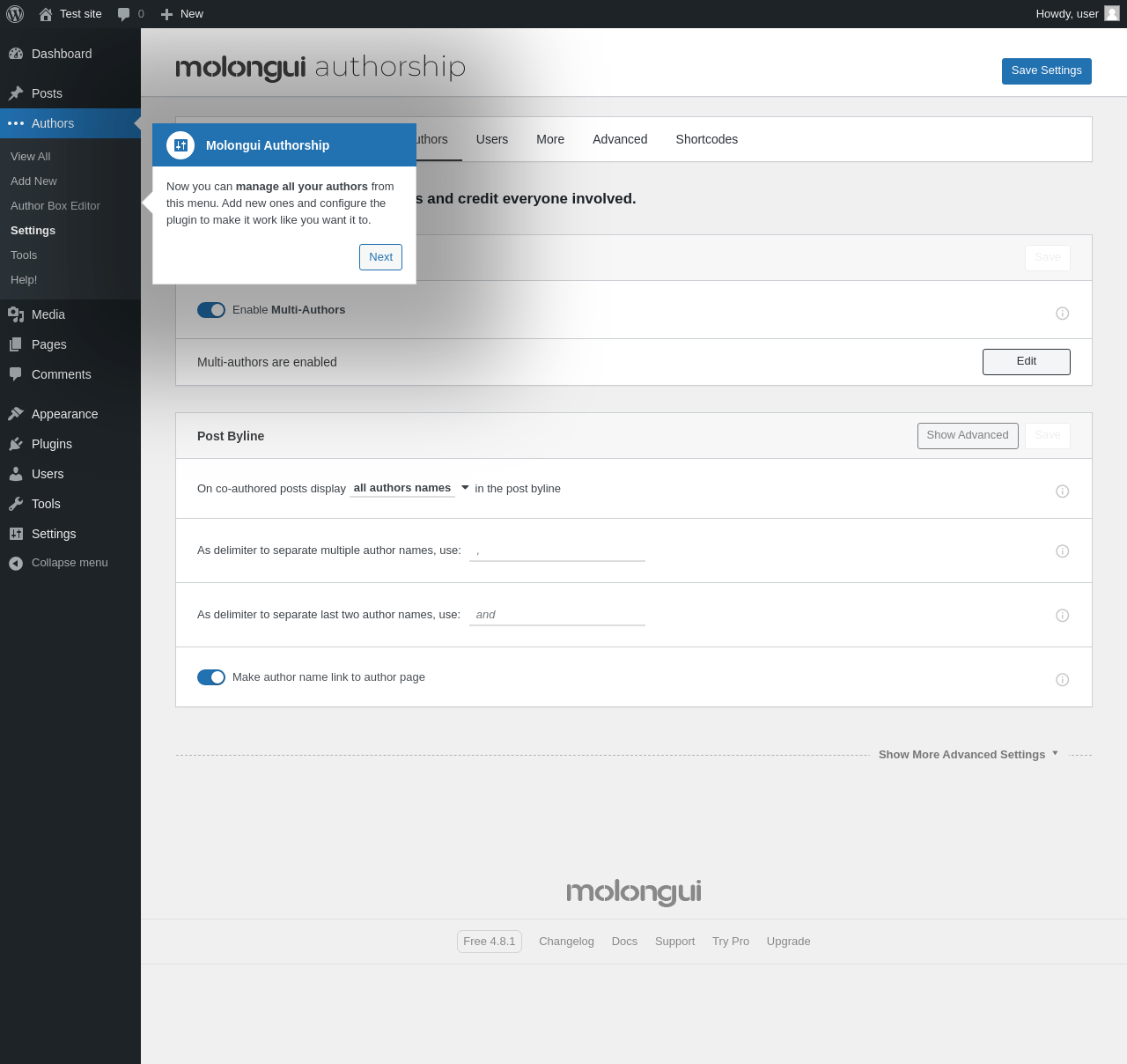Image resolution: width=1127 pixels, height=1064 pixels.
Task: Open the comments bubble in admin bar
Action: tap(124, 14)
